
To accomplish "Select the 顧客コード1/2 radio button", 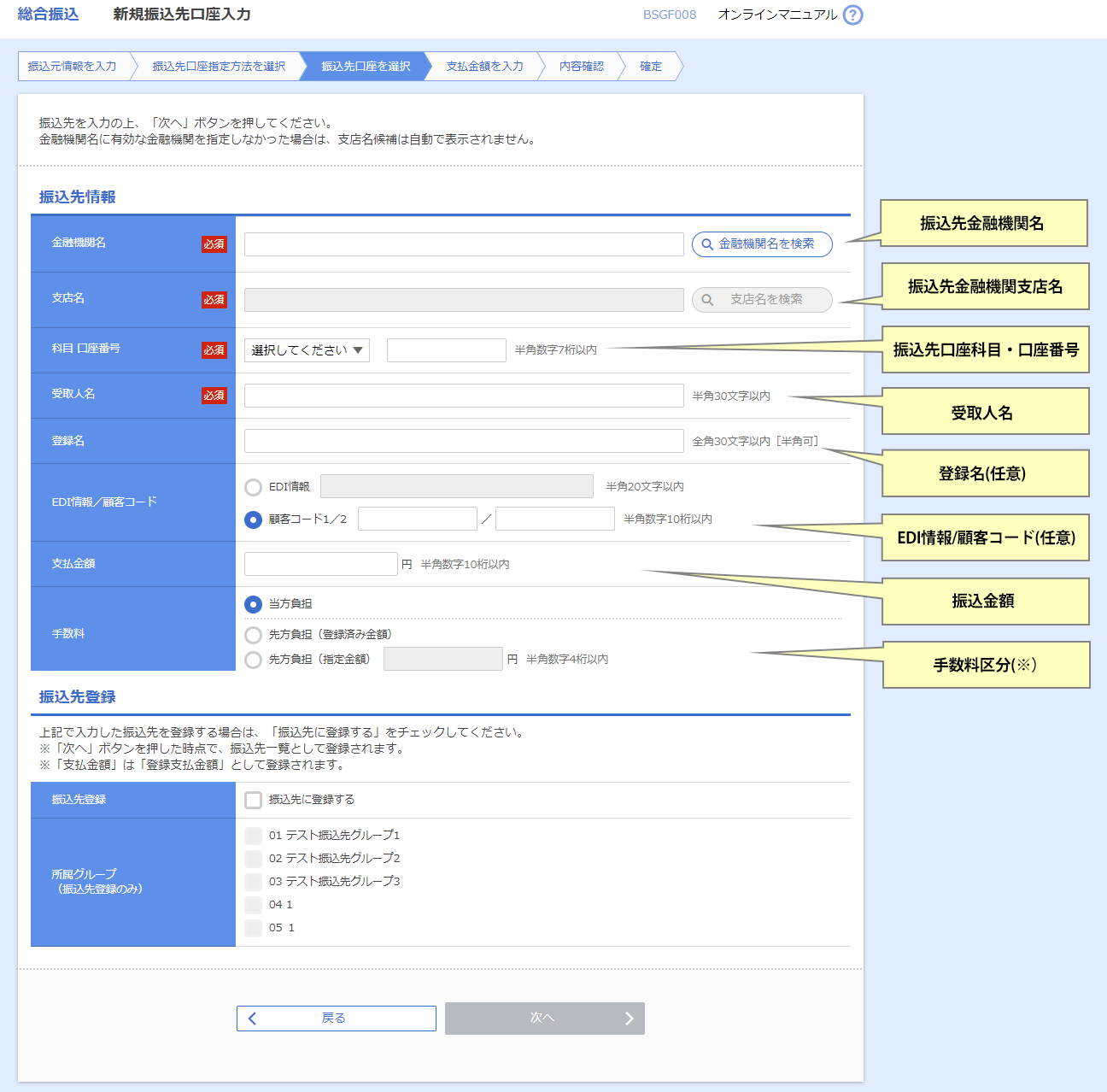I will 253,520.
